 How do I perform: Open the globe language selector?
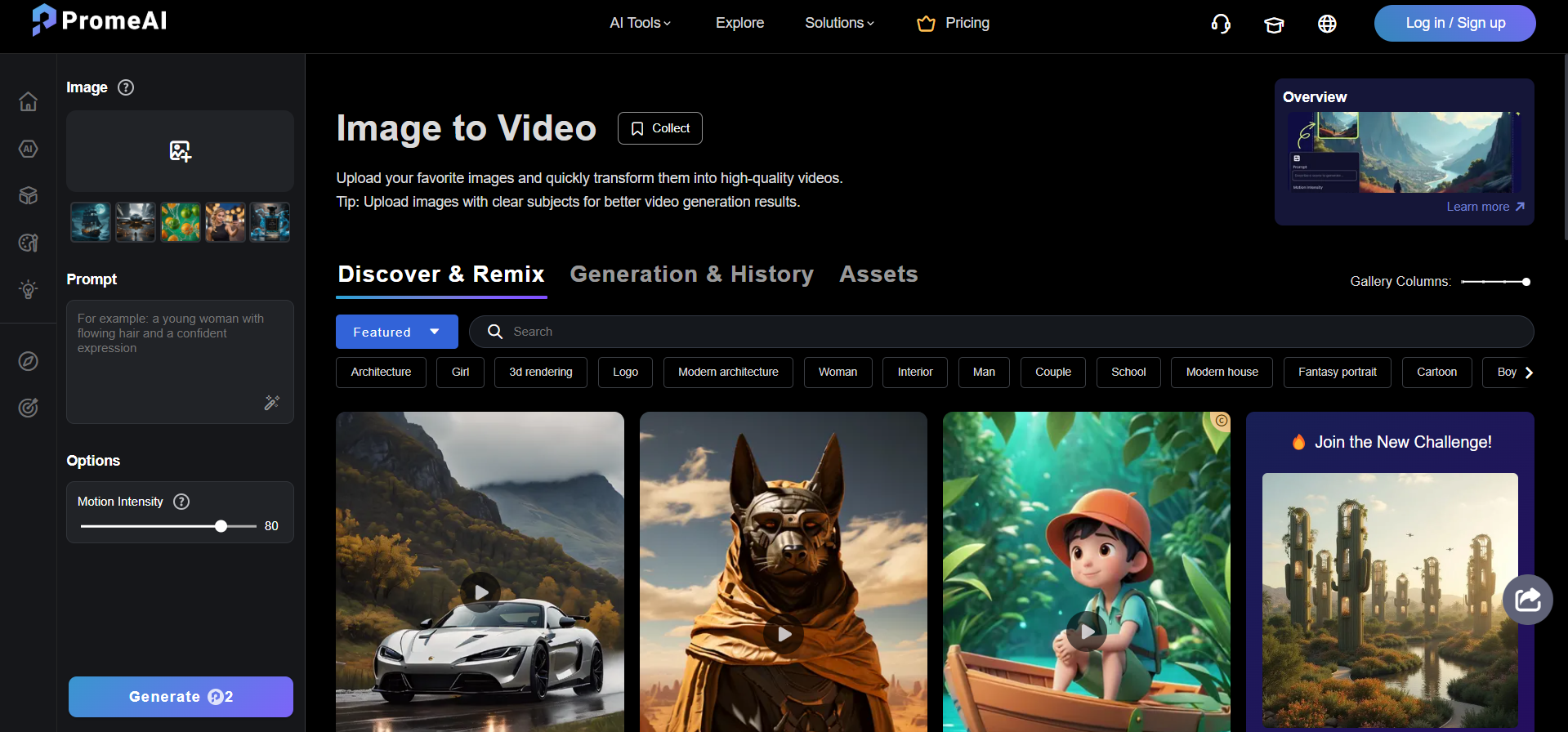pyautogui.click(x=1327, y=24)
